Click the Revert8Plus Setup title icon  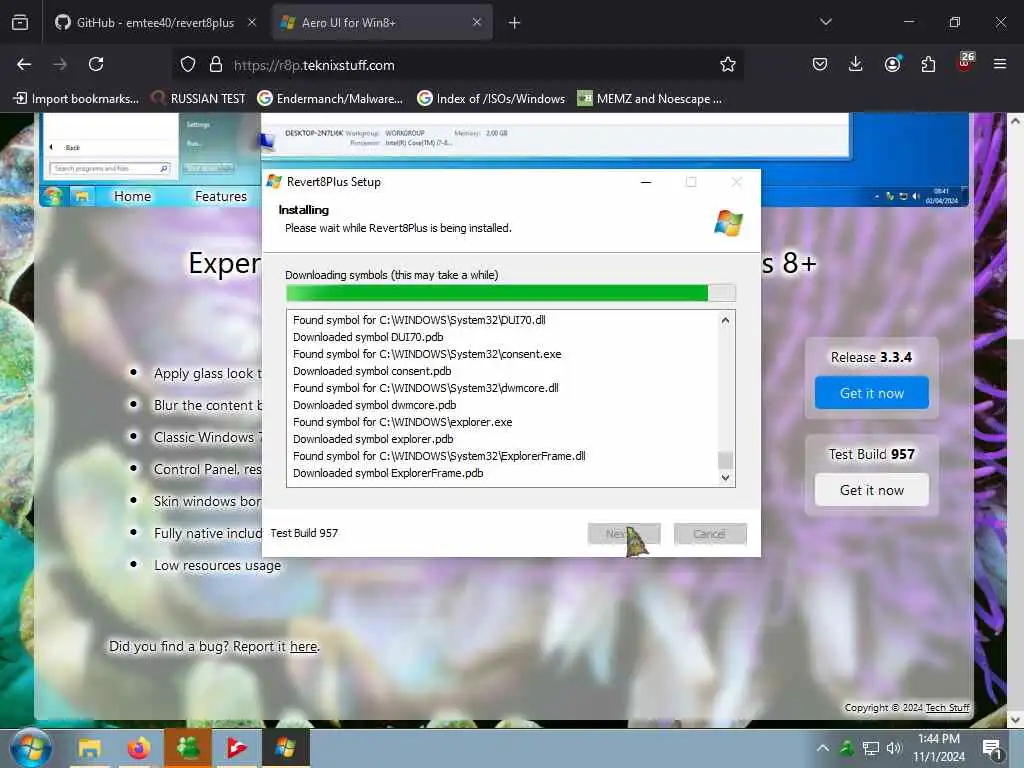(x=274, y=182)
